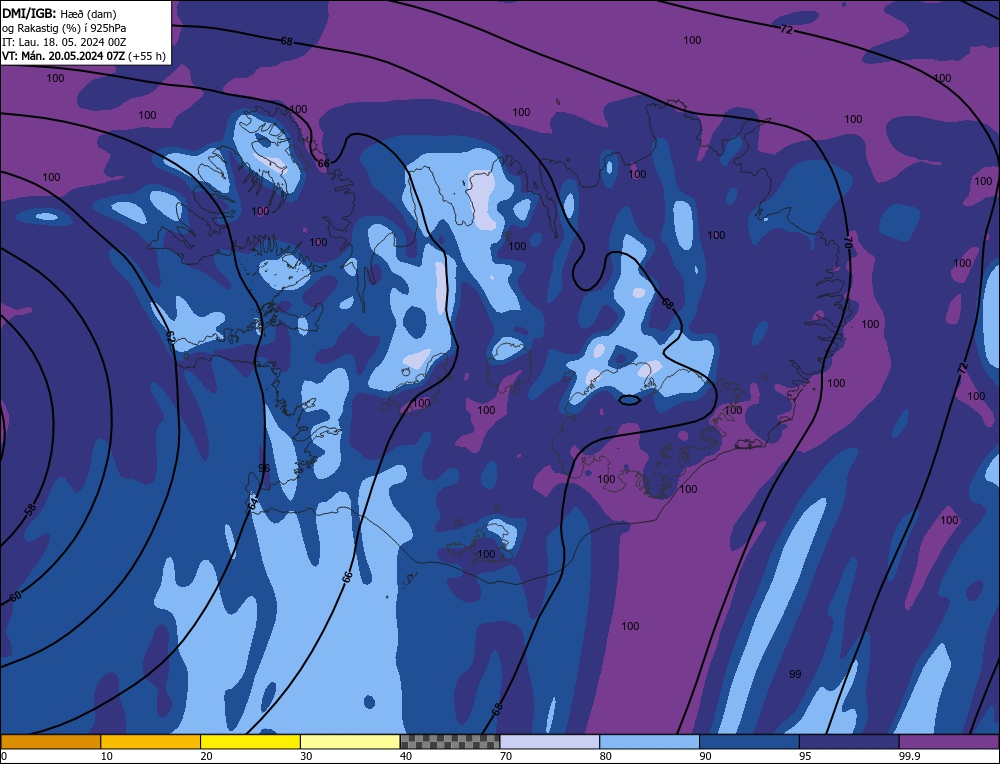Click the 'VT: Mán. 20.05.2024 07Z (+55 h)' line
1000x764 pixels.
(x=84, y=56)
